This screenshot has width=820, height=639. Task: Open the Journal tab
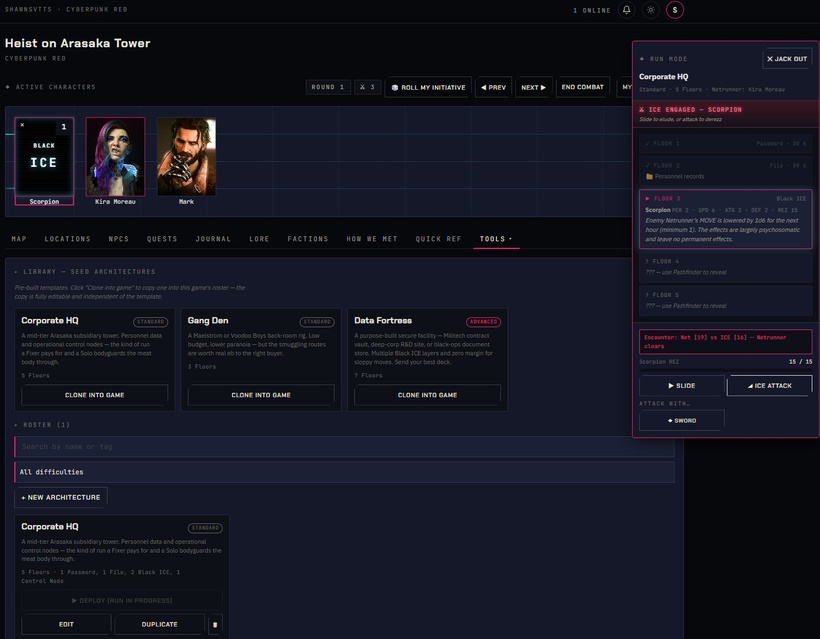tap(213, 239)
